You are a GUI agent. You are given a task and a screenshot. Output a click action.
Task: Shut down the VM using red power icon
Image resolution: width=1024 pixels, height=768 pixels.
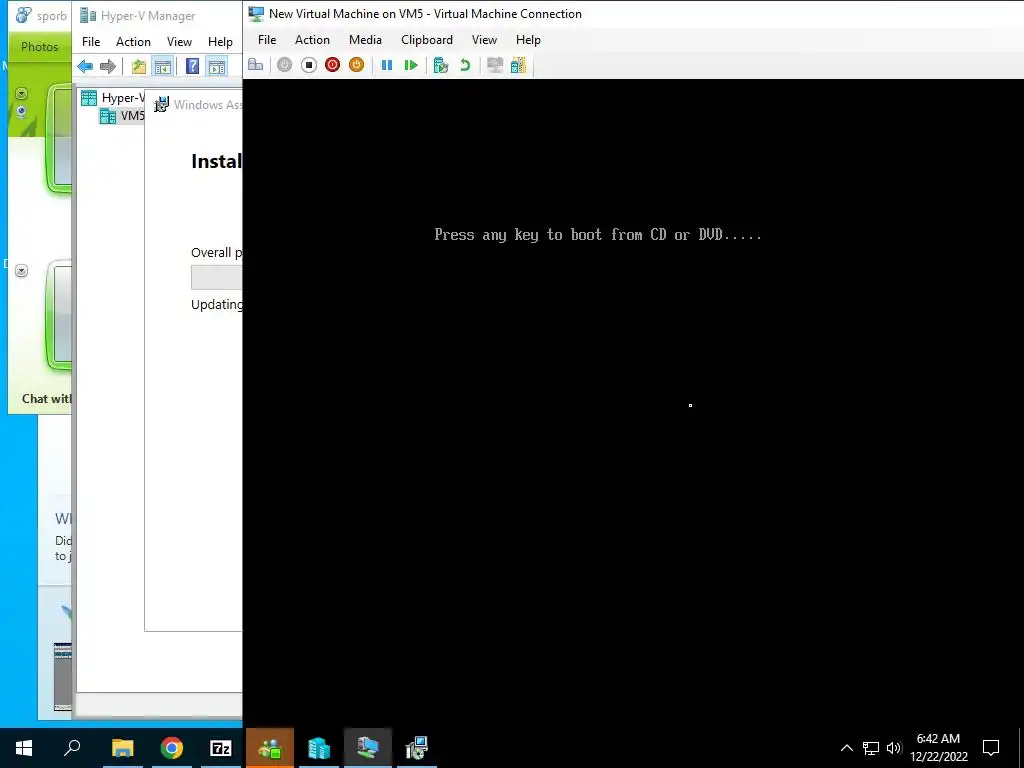332,65
